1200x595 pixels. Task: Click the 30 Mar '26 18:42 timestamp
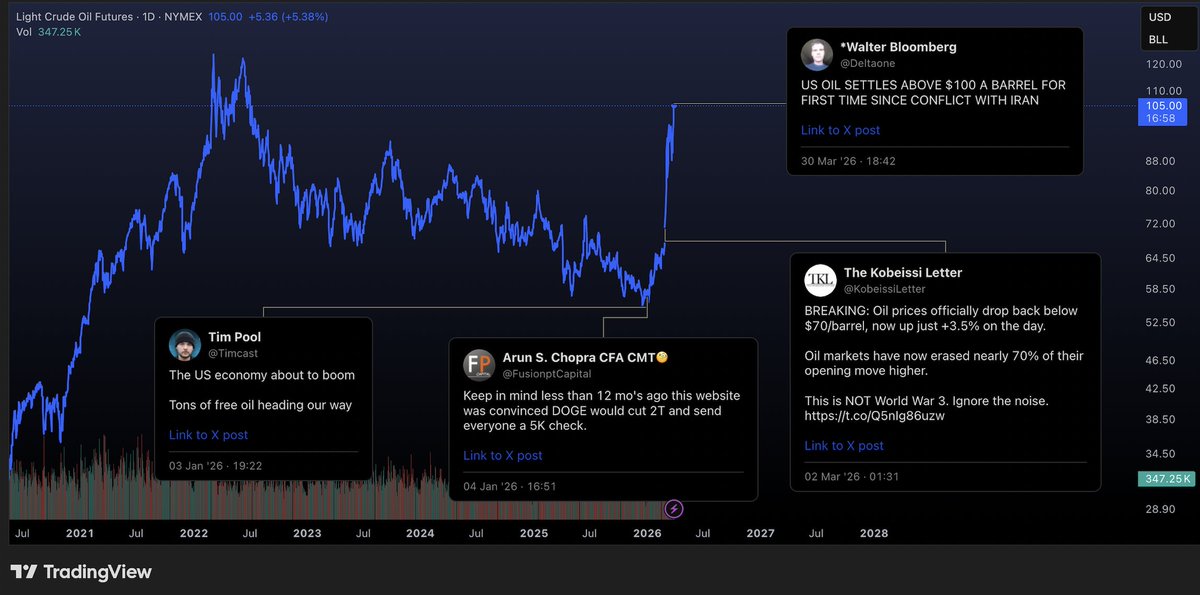(x=847, y=161)
